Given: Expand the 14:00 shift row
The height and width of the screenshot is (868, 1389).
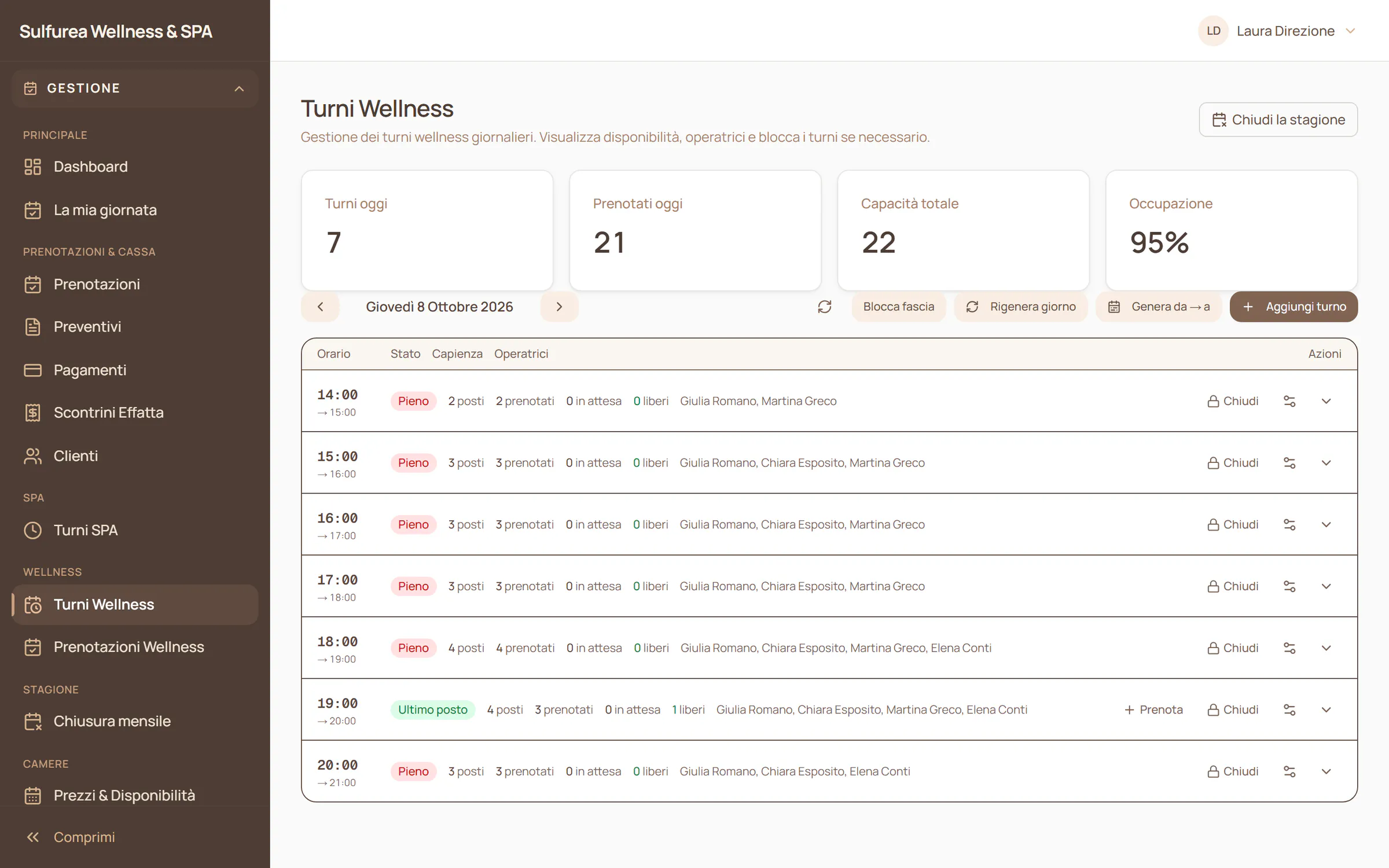Looking at the screenshot, I should coord(1326,401).
